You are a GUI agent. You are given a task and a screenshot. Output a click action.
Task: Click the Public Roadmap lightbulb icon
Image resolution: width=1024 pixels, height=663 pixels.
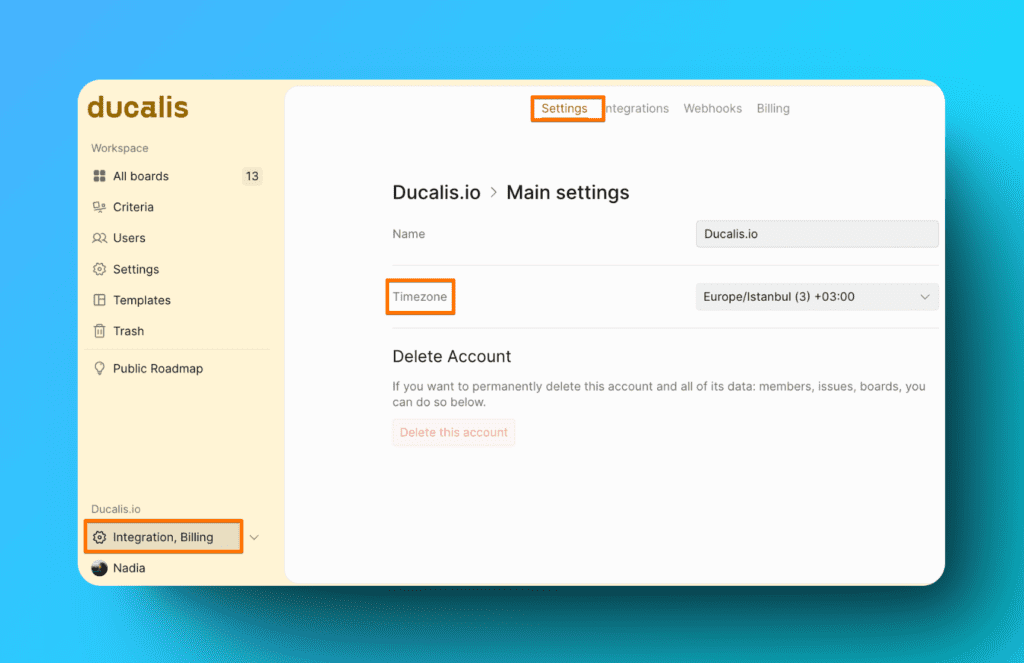[99, 368]
